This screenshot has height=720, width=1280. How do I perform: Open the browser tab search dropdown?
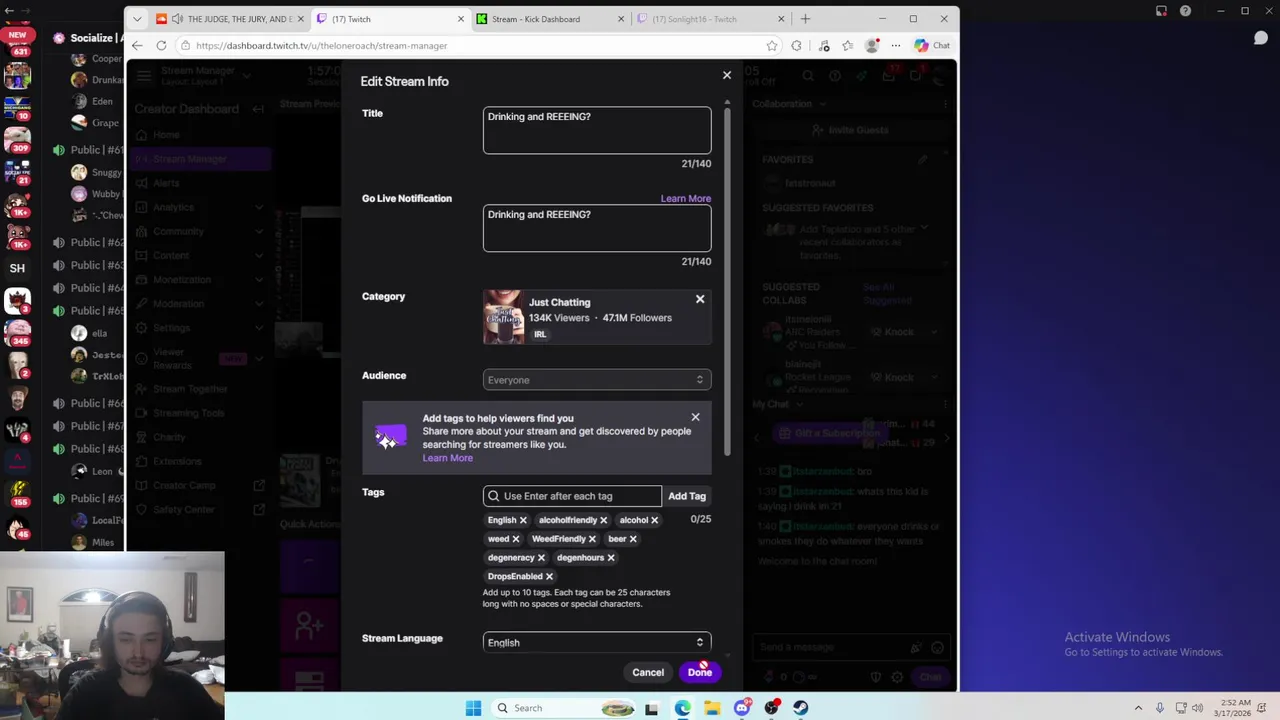point(137,19)
